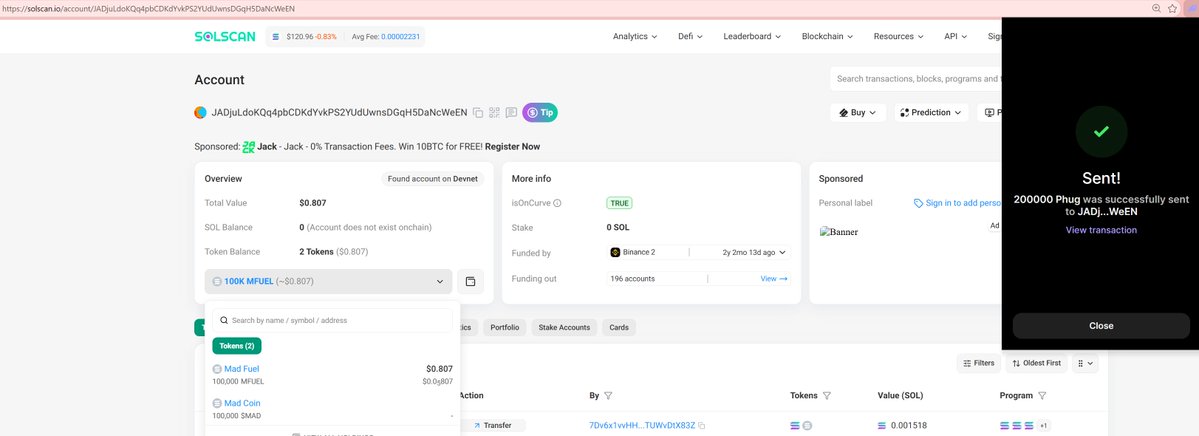The image size is (1199, 436).
Task: Click the token icons in Tokens cell
Action: pyautogui.click(x=801, y=425)
